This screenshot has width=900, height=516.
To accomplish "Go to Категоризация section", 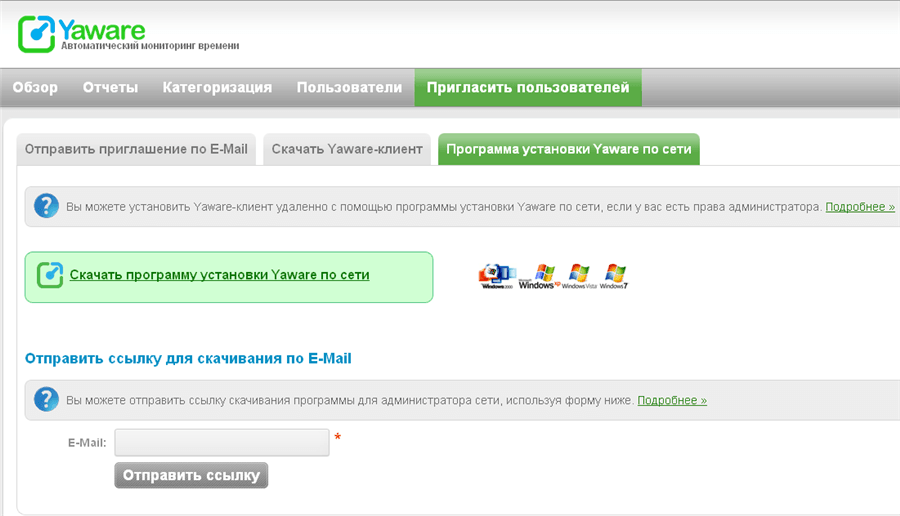I will [217, 87].
